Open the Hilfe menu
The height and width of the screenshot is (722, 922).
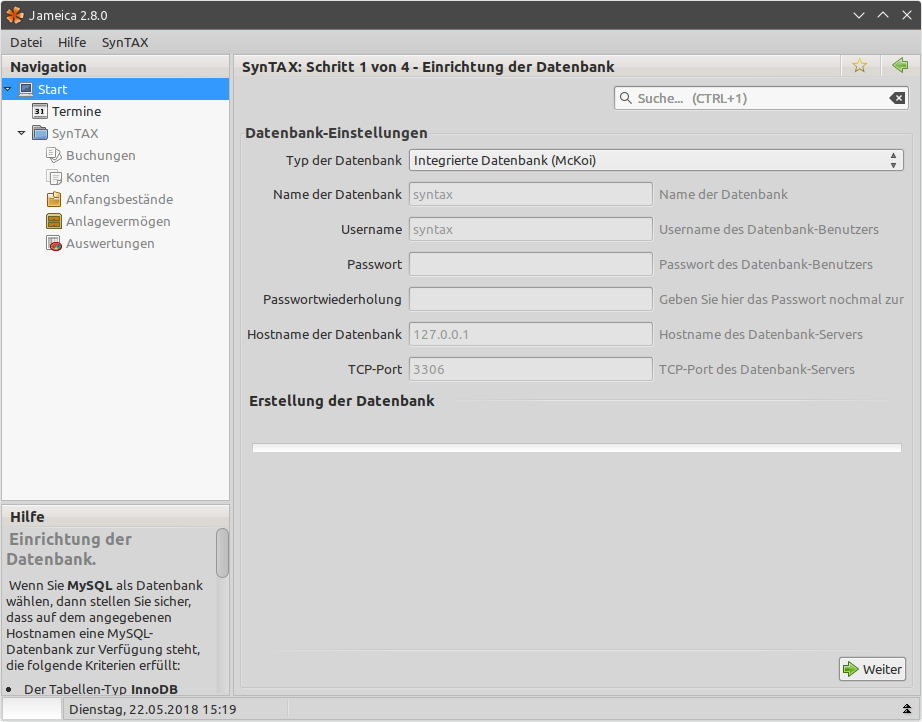(72, 42)
